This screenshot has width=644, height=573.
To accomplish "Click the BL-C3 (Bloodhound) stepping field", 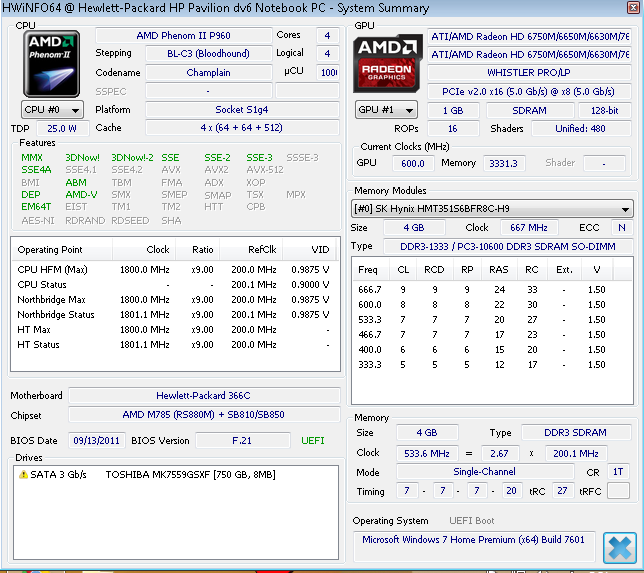I will tap(208, 53).
